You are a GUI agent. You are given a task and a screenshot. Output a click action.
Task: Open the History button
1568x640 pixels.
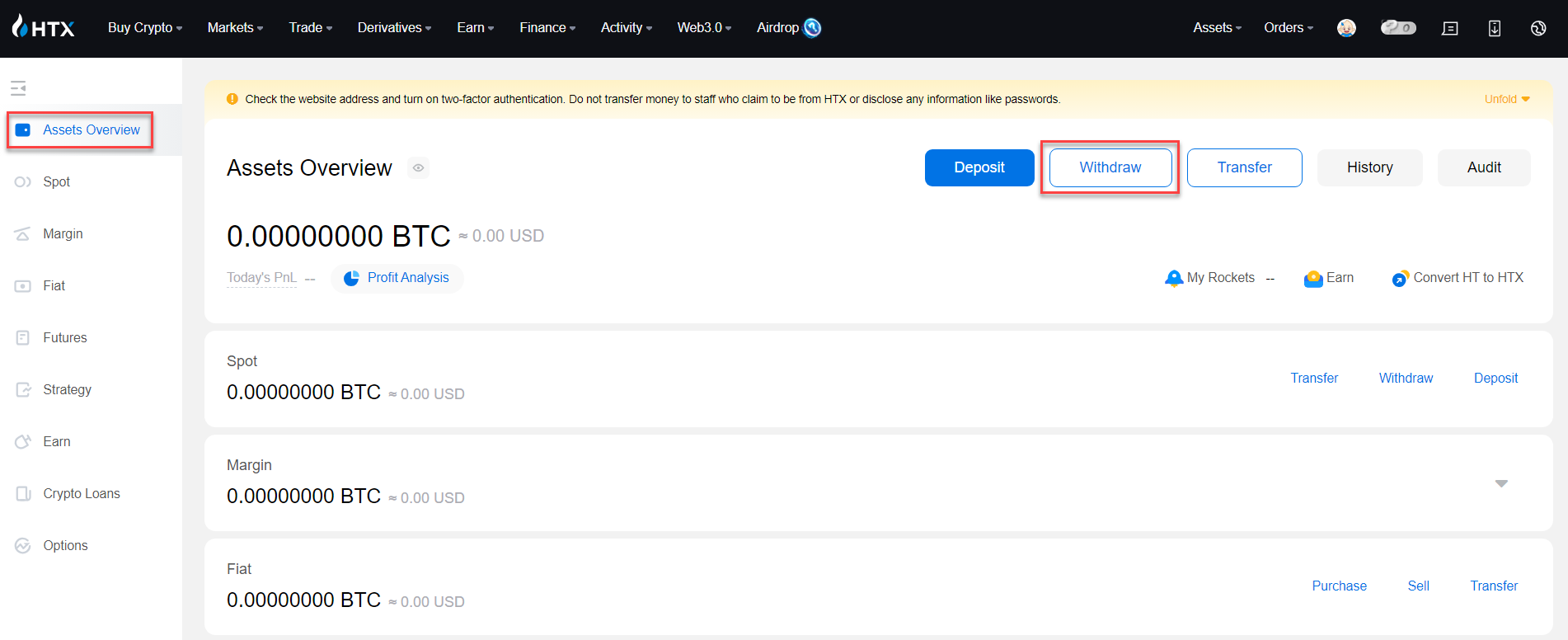1370,168
